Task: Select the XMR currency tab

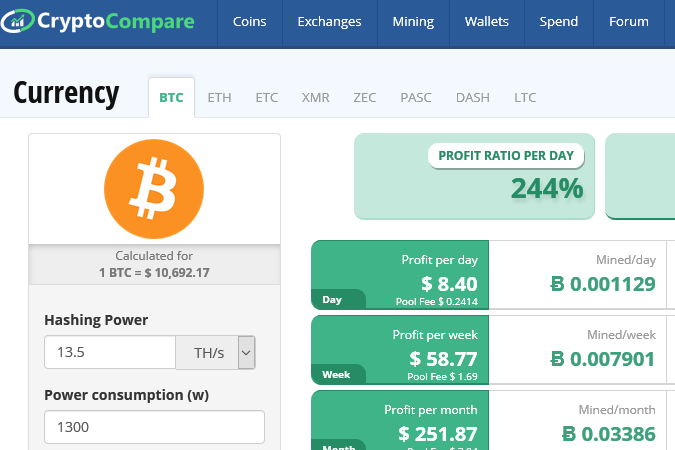Action: (315, 98)
